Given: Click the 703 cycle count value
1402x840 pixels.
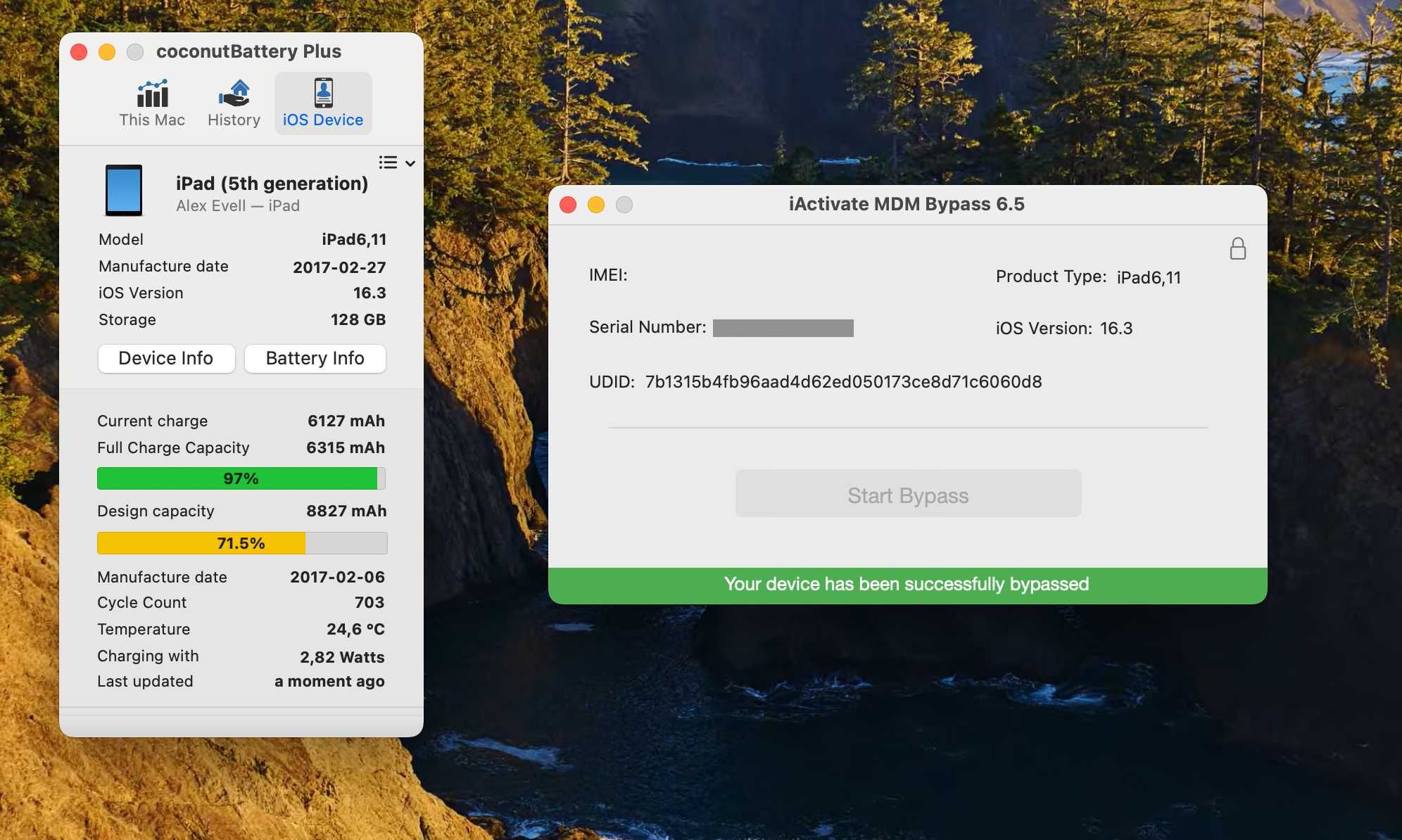Looking at the screenshot, I should 370,603.
